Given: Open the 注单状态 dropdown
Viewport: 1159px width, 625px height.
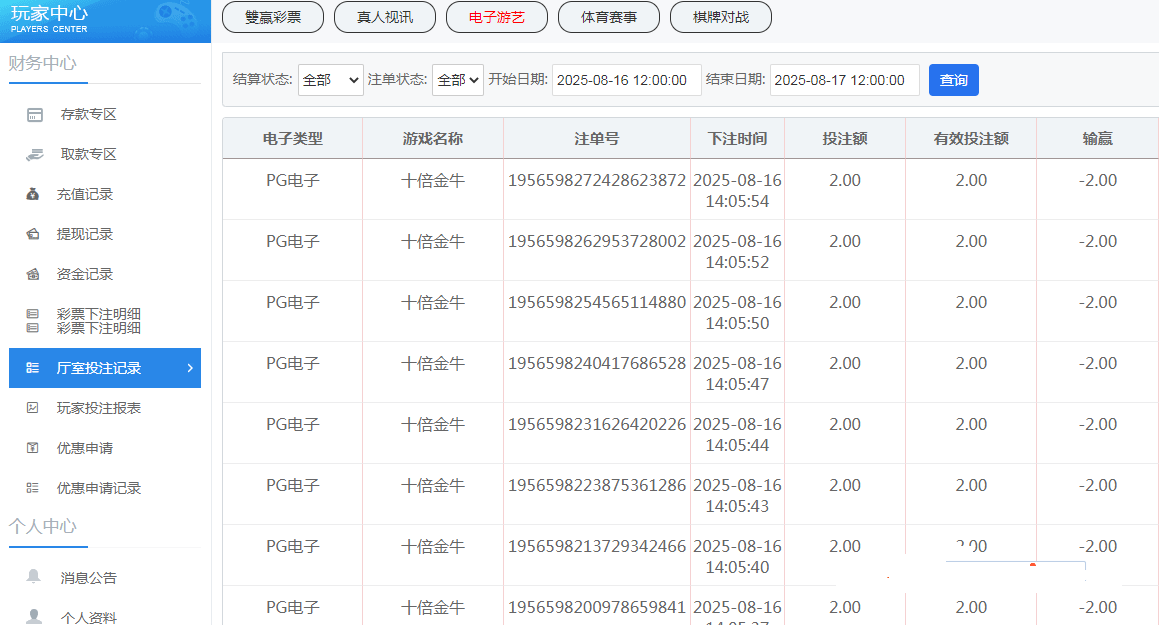Looking at the screenshot, I should point(457,80).
